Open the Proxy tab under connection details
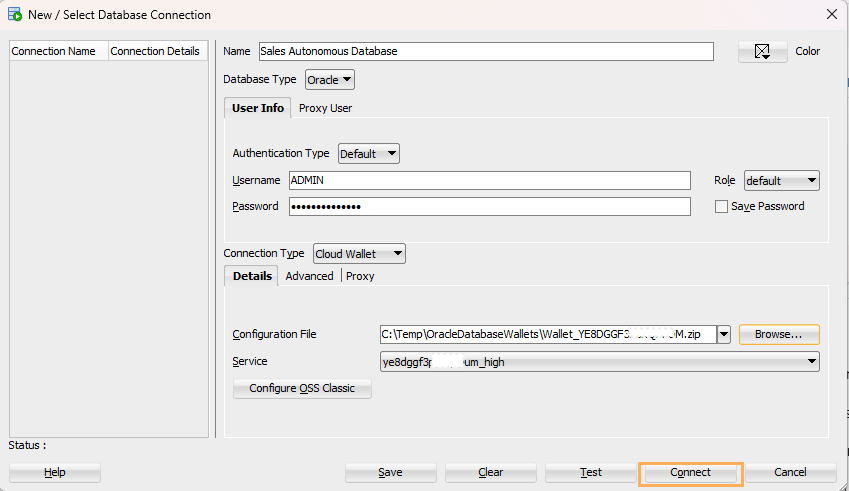The image size is (849, 491). (360, 276)
